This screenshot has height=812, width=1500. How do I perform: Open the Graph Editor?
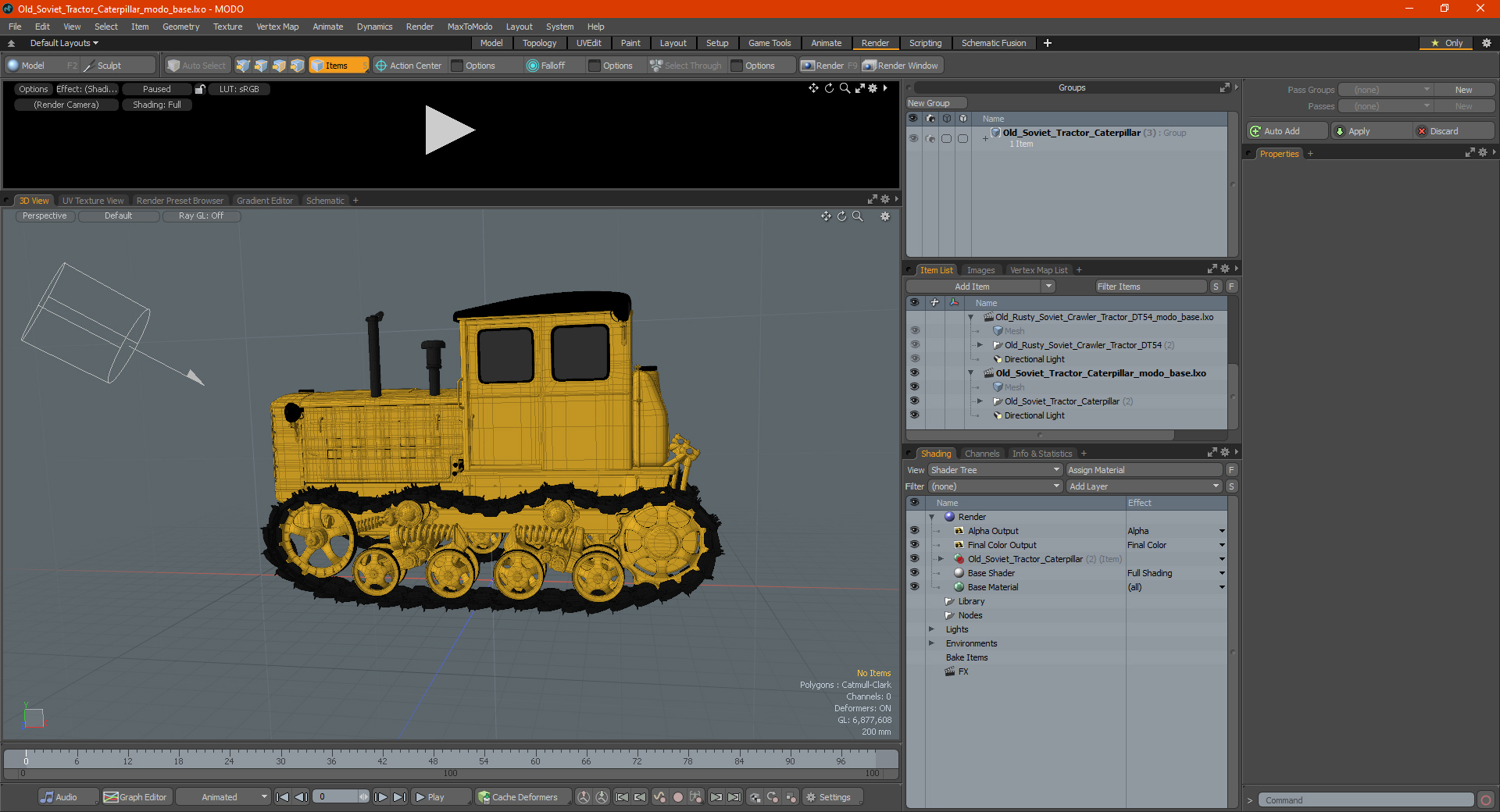coord(135,797)
